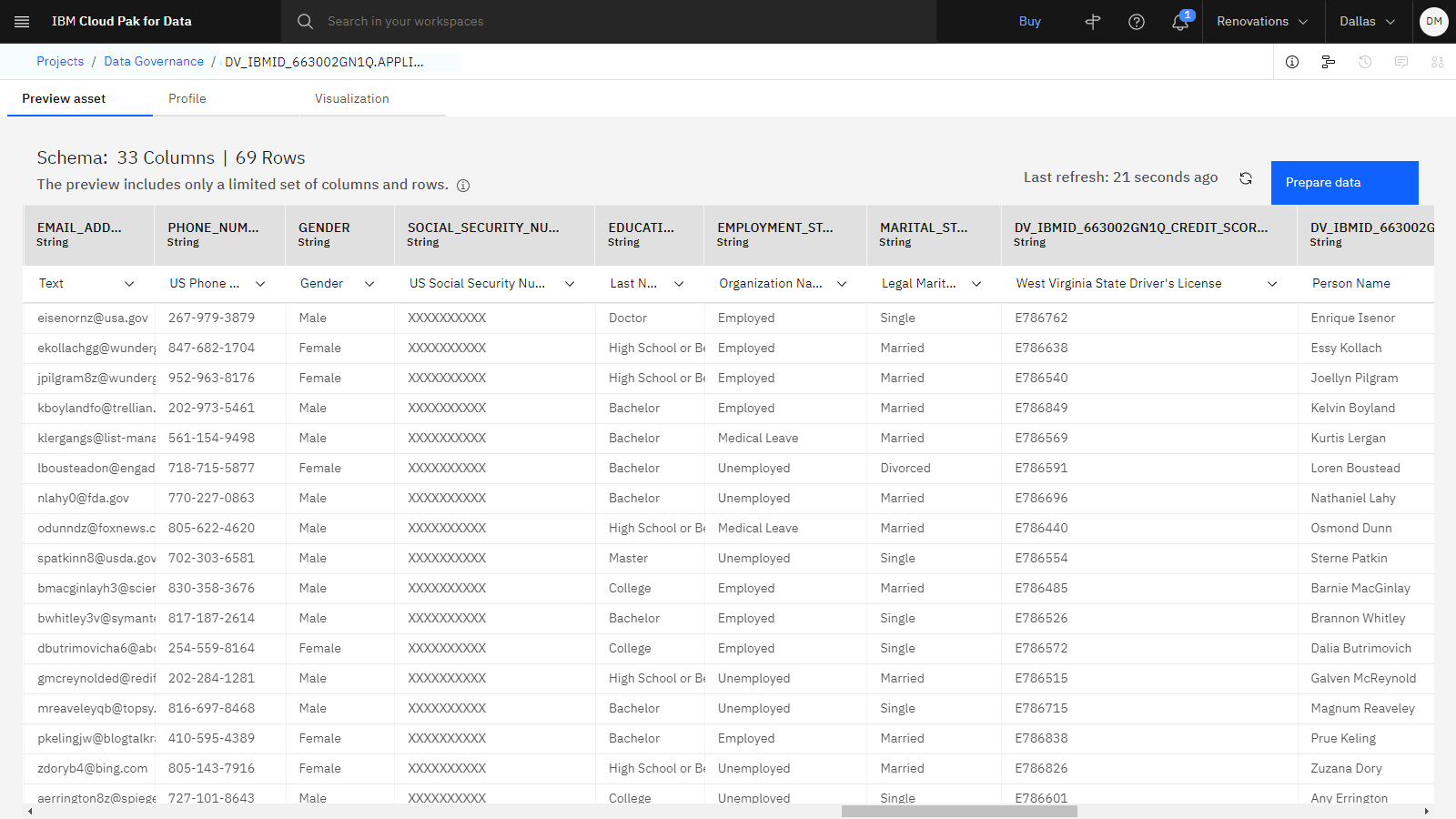Go to Data Governance breadcrumb
The image size is (1456, 819).
154,61
